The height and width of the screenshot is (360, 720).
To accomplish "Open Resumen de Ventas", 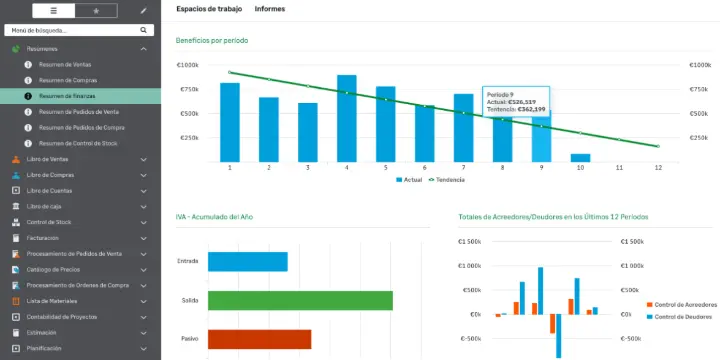I will click(65, 65).
